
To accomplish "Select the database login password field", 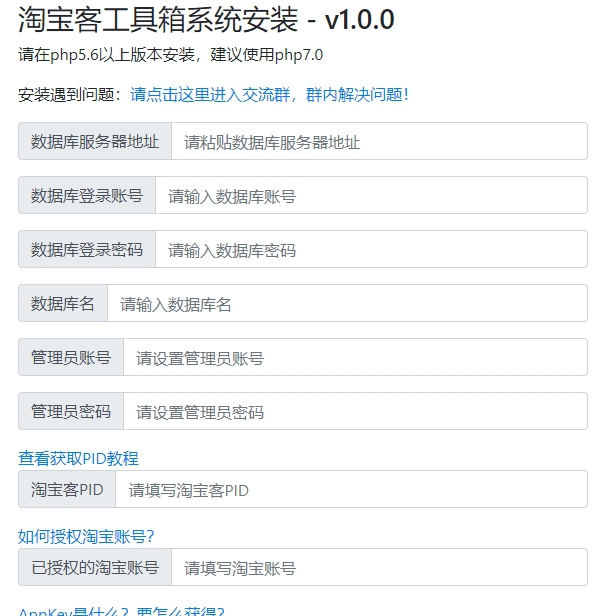I will (x=370, y=249).
